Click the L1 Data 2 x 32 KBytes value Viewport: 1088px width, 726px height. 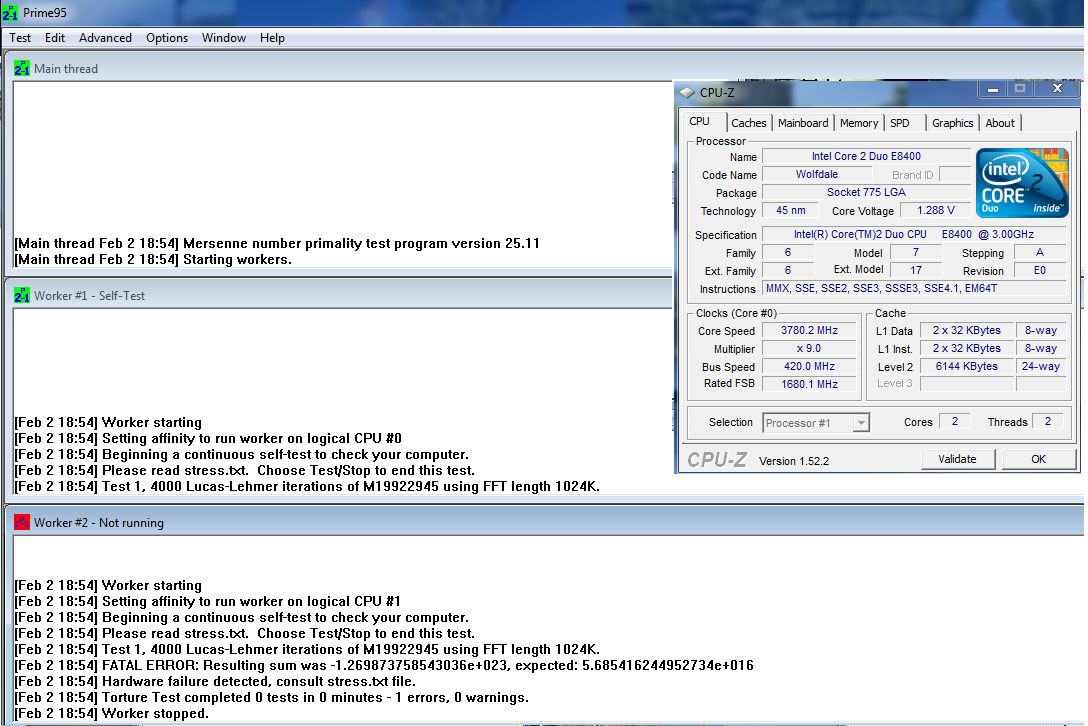click(967, 330)
